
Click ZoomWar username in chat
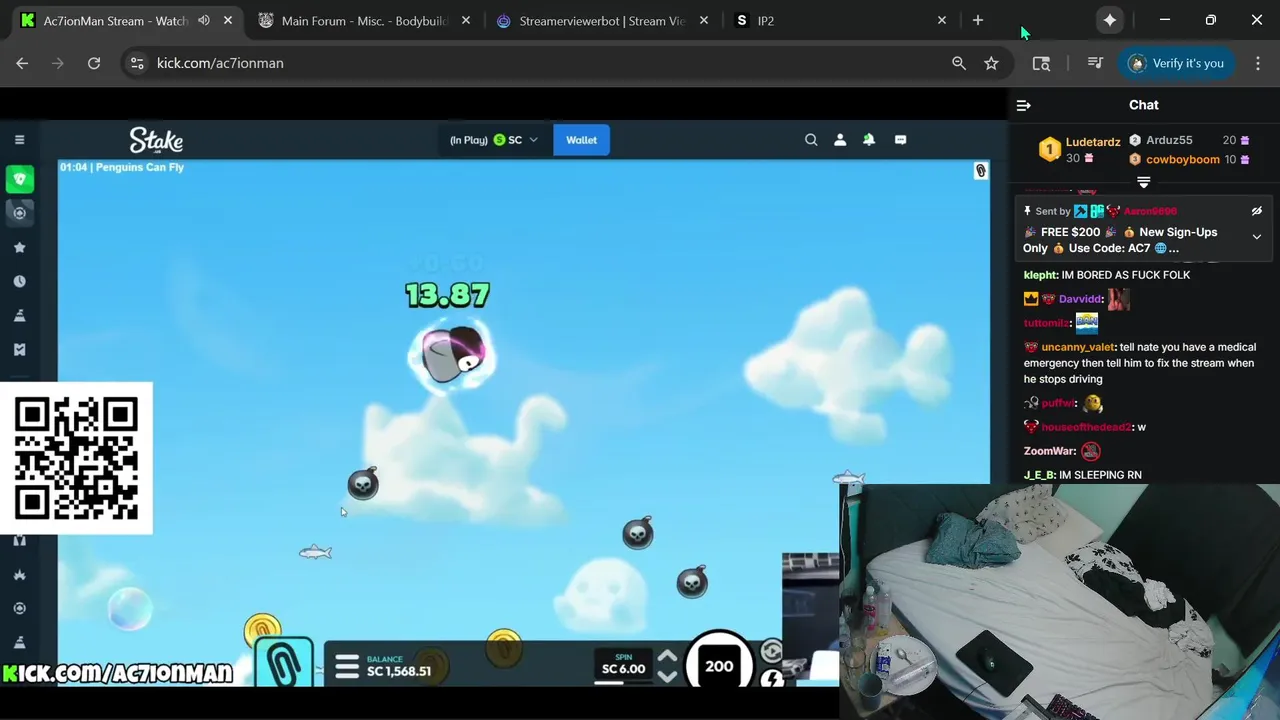tap(1050, 451)
